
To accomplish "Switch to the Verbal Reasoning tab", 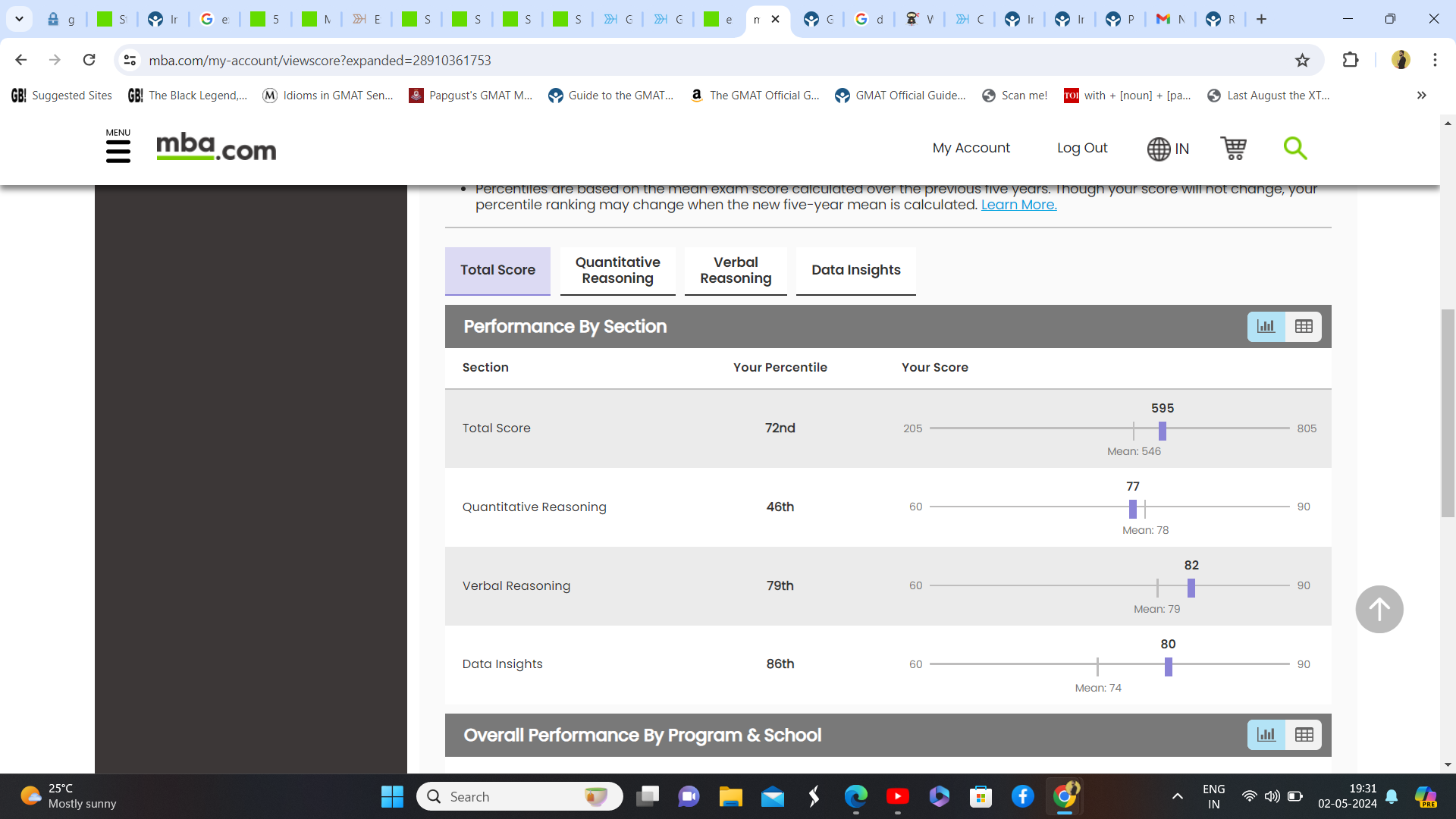I will [x=735, y=271].
